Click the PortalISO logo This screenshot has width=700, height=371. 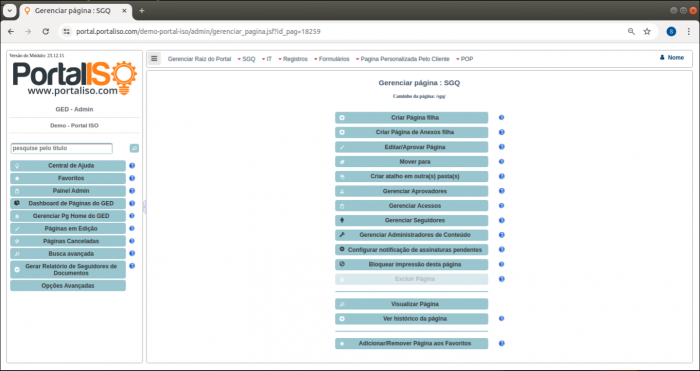point(75,78)
